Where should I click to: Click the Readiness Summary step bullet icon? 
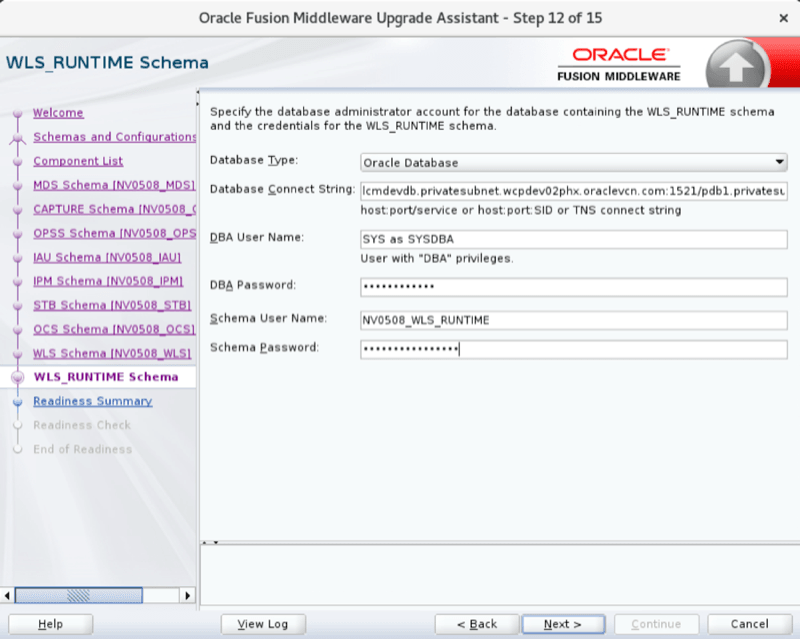point(18,401)
